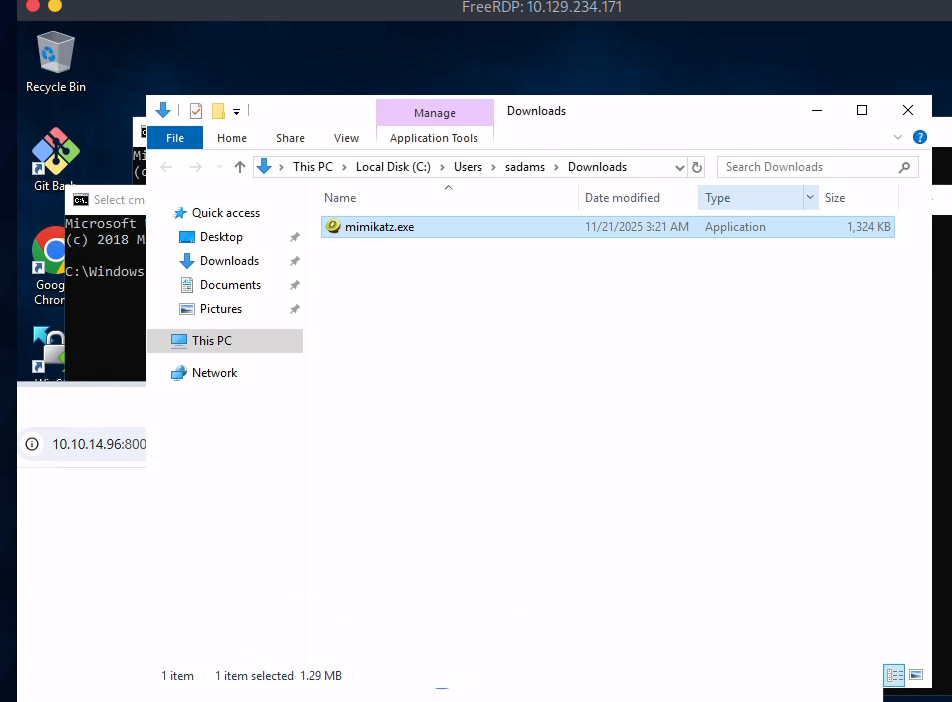Image resolution: width=952 pixels, height=702 pixels.
Task: Maximize the Downloads Explorer window
Action: pyautogui.click(x=862, y=110)
